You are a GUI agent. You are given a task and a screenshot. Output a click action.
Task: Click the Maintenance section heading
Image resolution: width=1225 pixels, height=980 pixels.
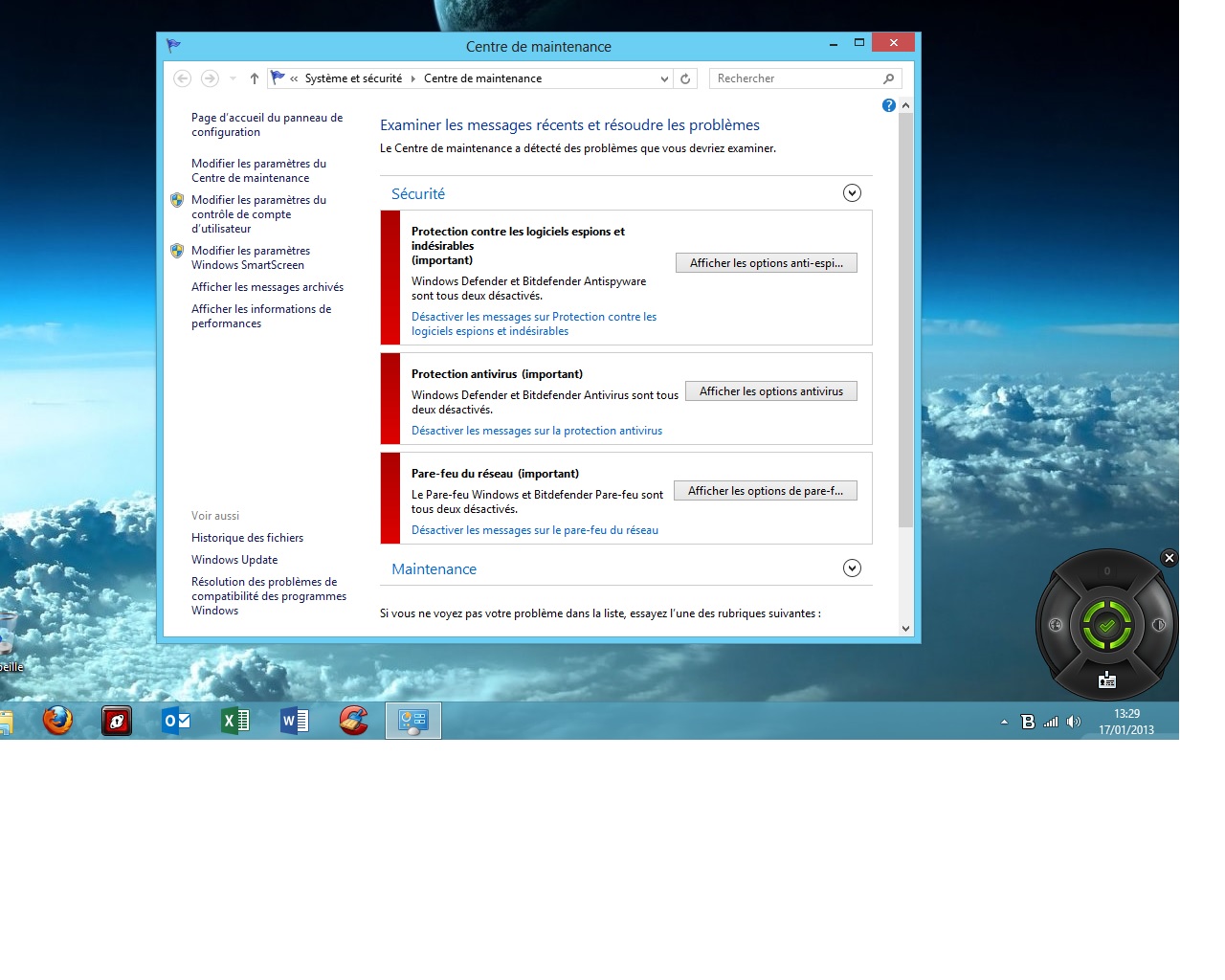click(434, 568)
